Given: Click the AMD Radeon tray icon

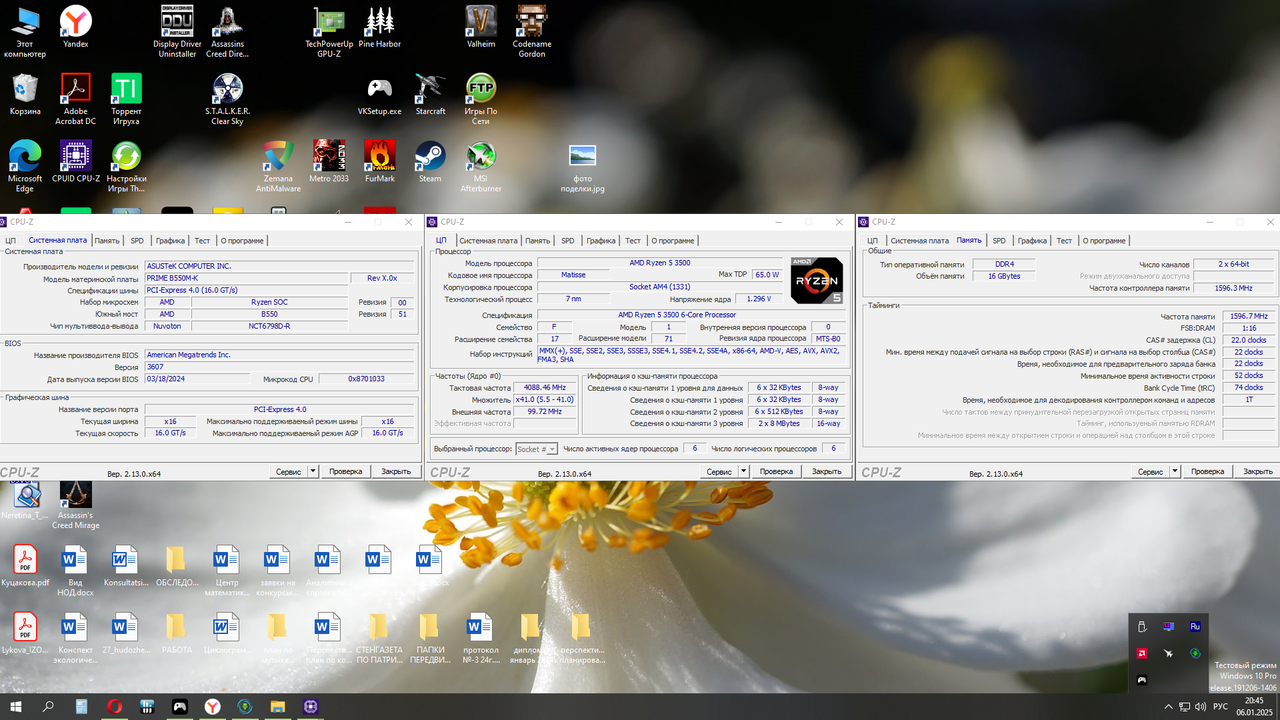Looking at the screenshot, I should point(1141,653).
